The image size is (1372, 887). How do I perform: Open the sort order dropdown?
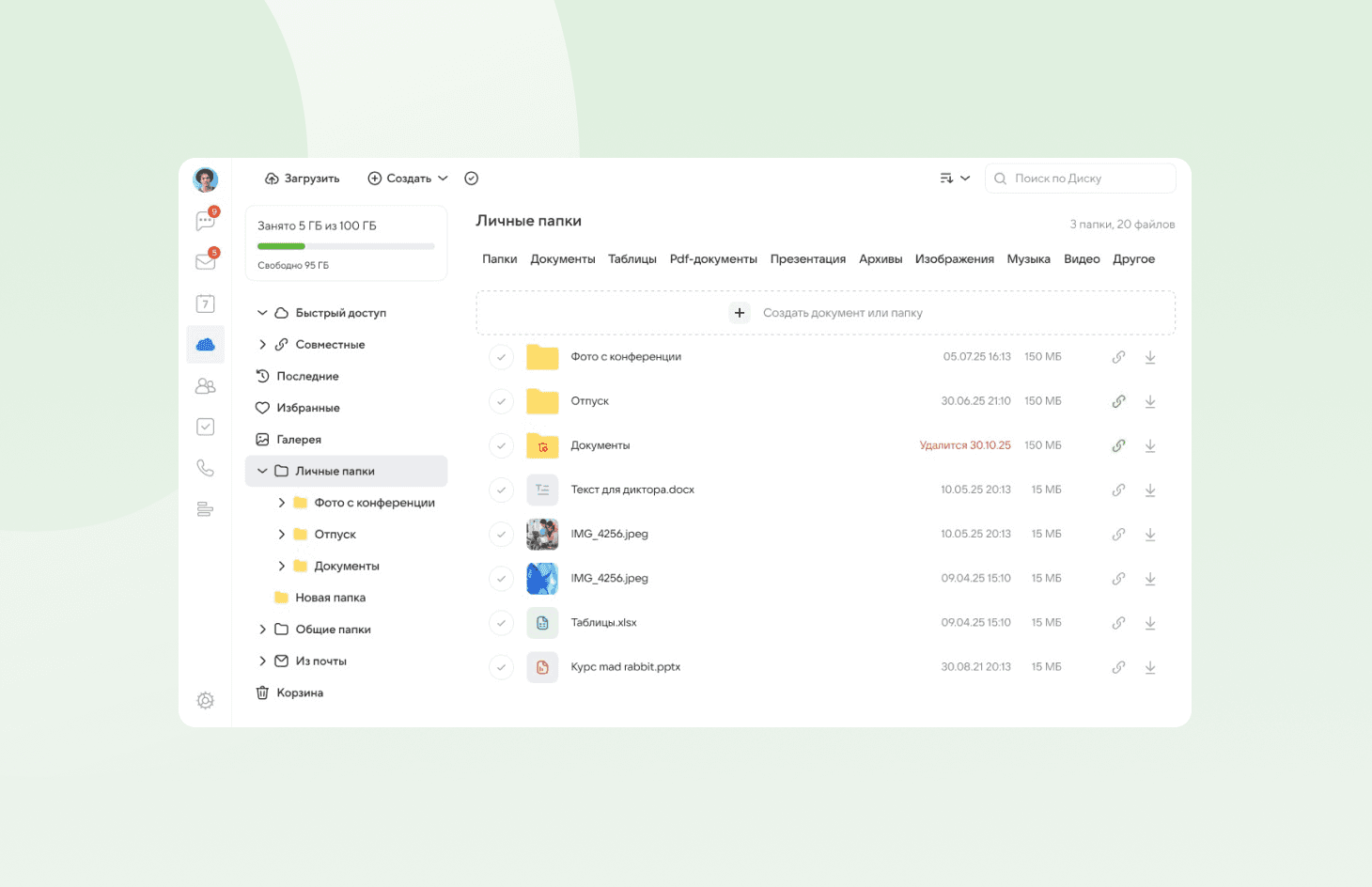pyautogui.click(x=955, y=179)
